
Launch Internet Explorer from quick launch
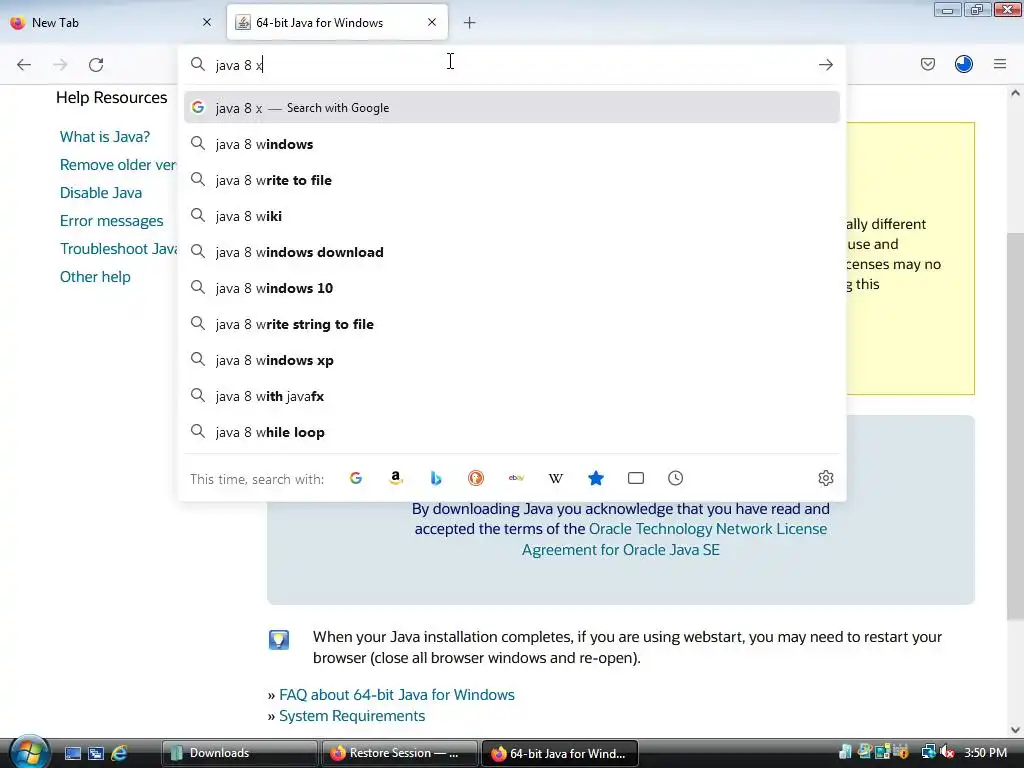point(119,753)
